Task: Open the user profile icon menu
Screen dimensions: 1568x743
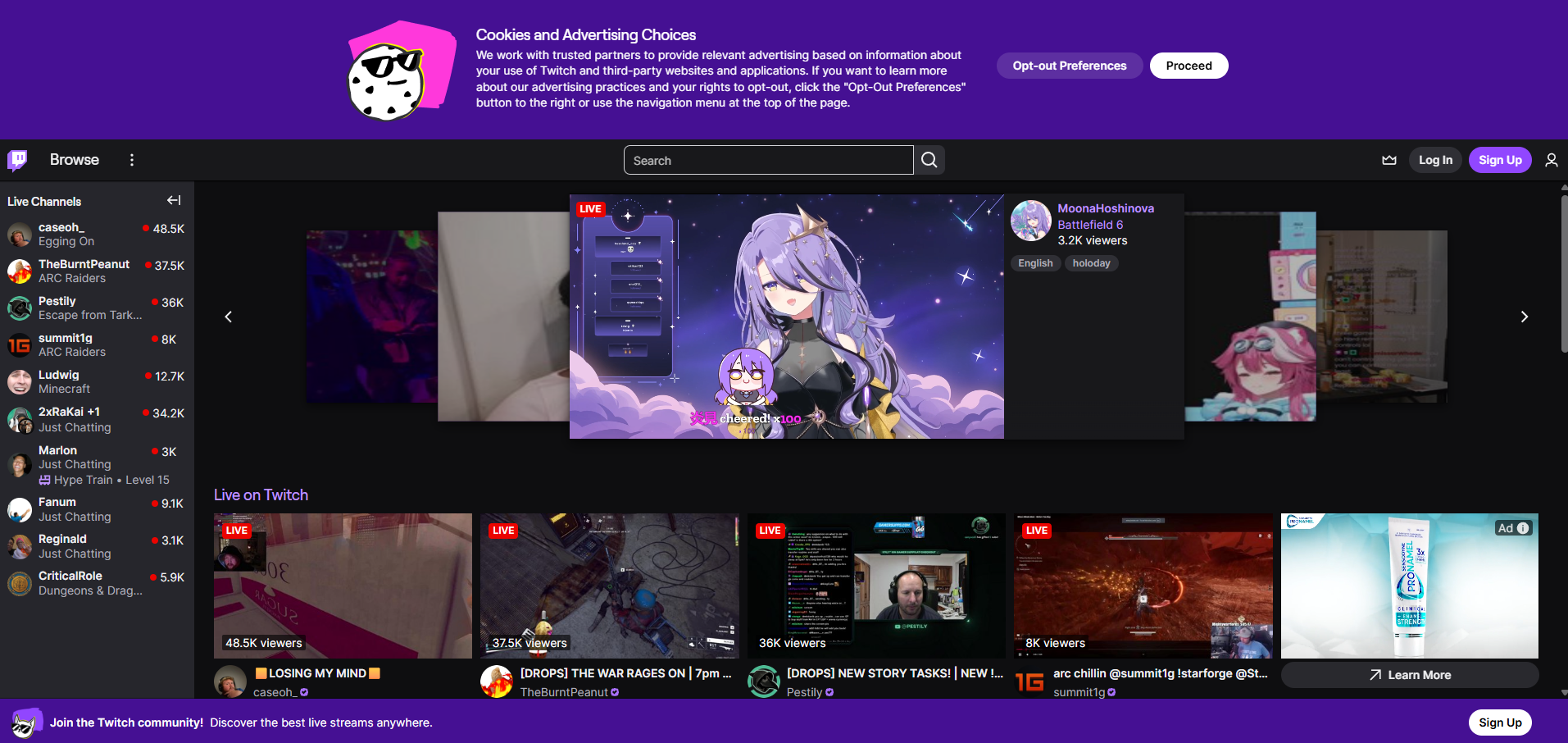Action: coord(1551,160)
